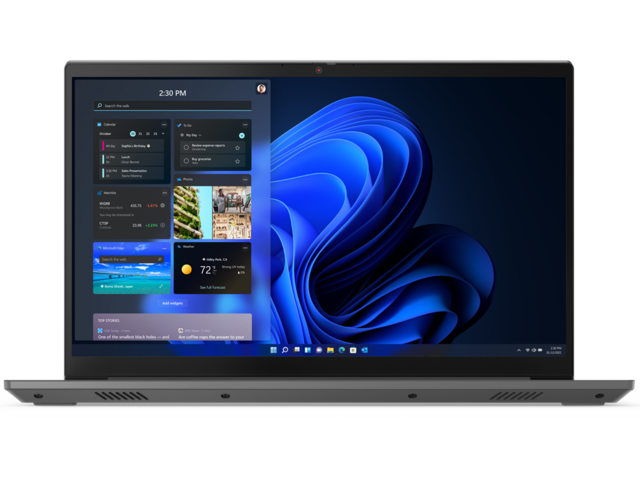Open To Do widget more options menu
Image resolution: width=640 pixels, height=480 pixels.
244,124
